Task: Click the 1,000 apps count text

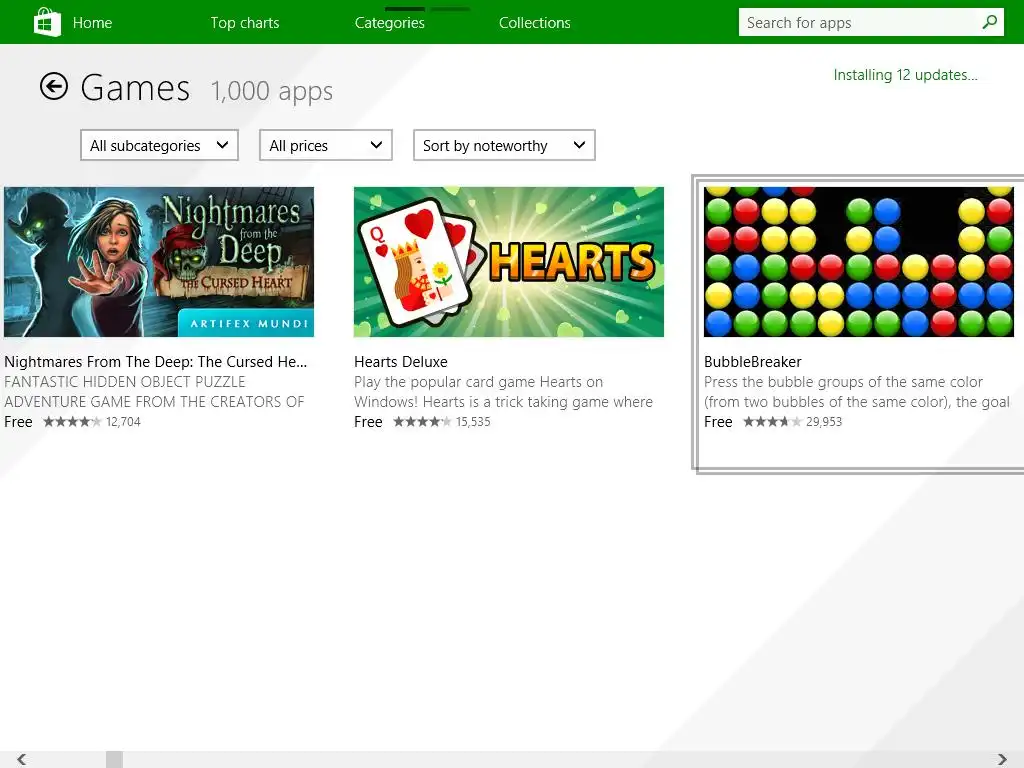Action: click(x=272, y=91)
